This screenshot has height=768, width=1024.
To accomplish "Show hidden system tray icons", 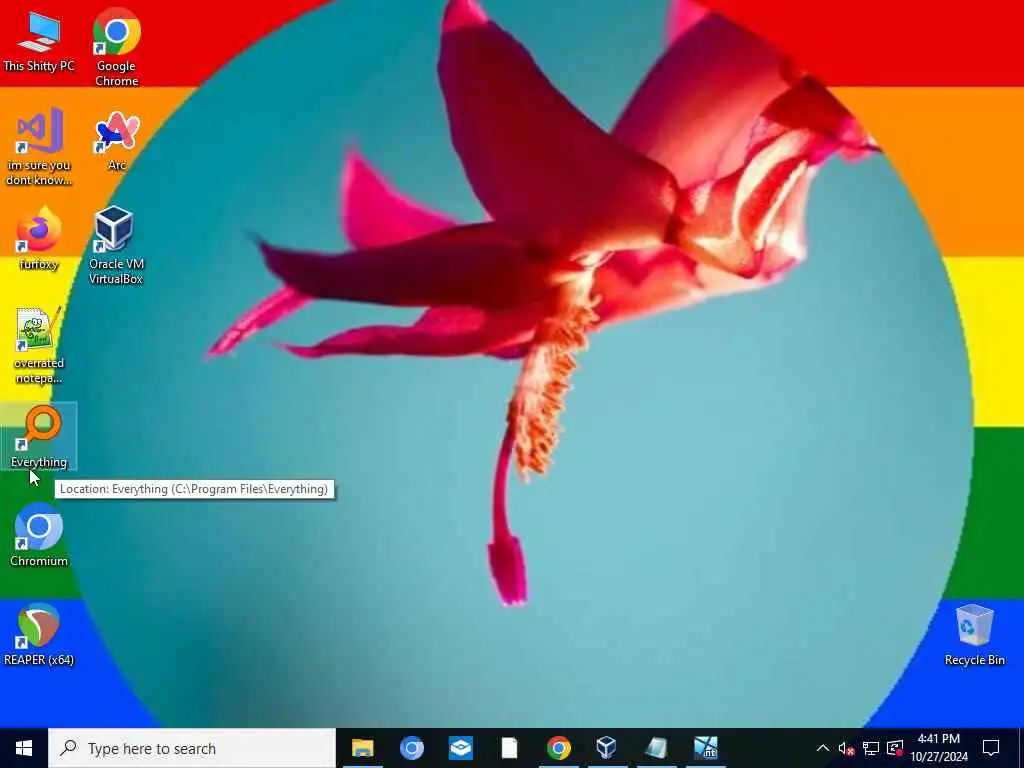I will (x=822, y=748).
